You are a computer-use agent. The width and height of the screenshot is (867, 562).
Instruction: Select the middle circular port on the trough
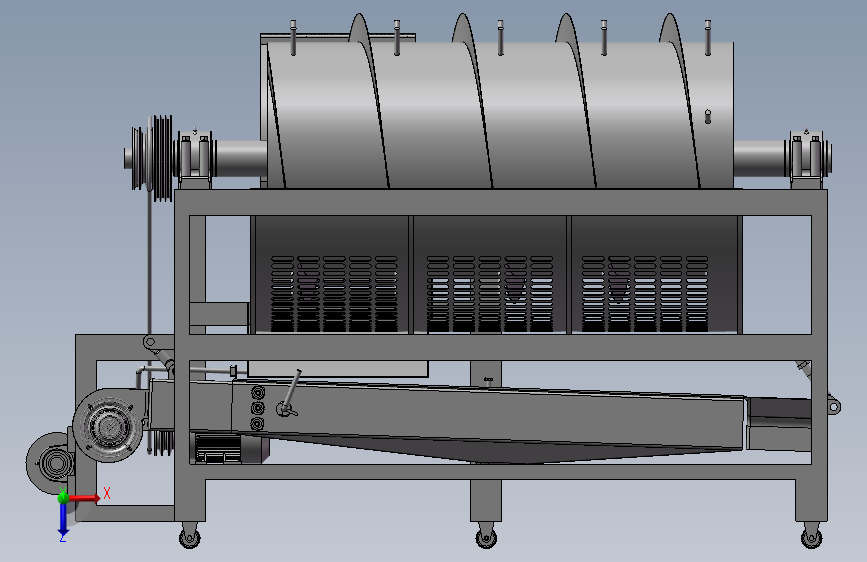(x=257, y=408)
